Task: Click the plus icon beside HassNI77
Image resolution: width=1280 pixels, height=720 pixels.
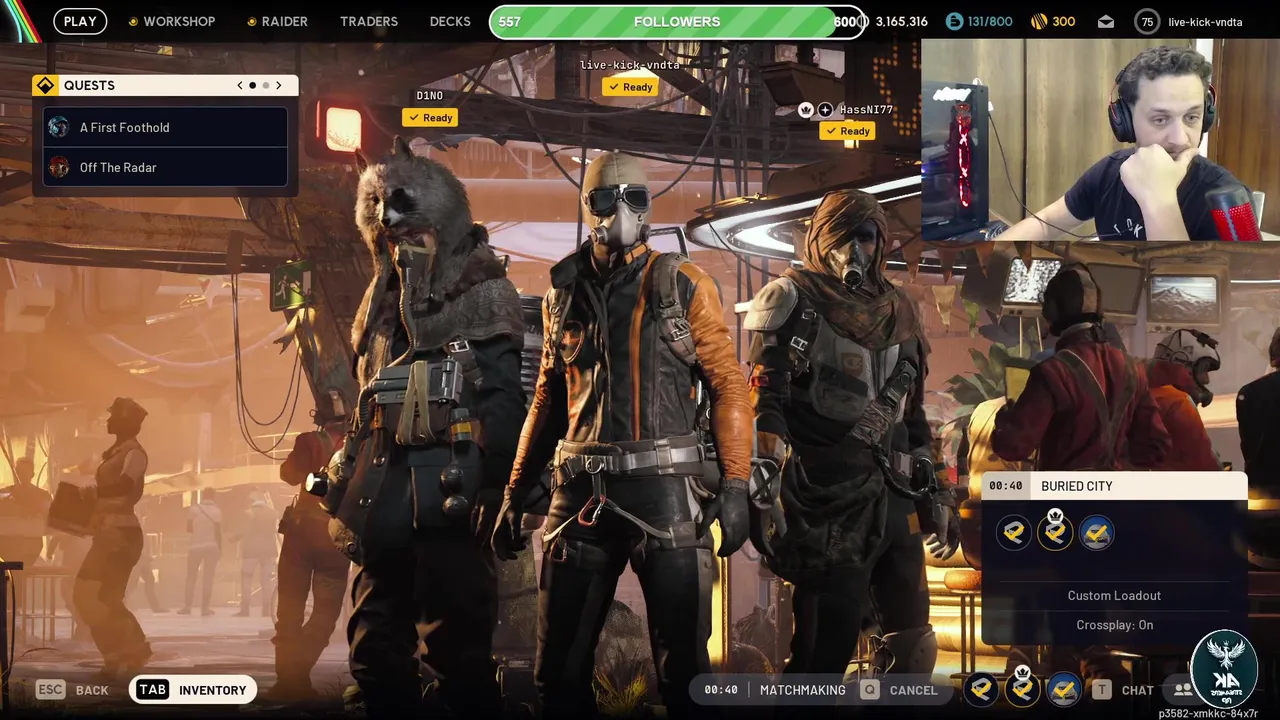Action: [x=825, y=110]
